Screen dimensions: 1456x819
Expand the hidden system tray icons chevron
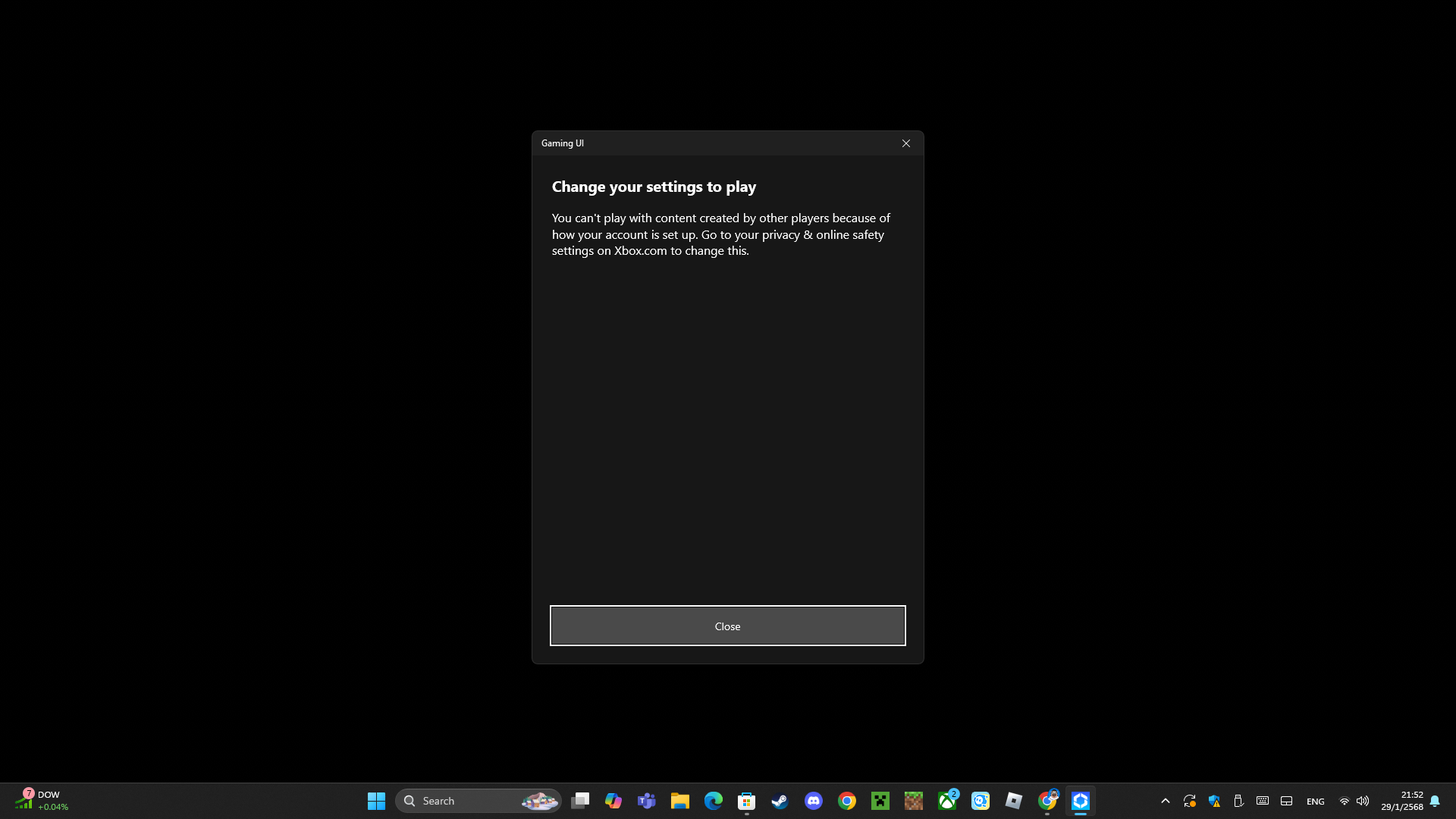(1166, 801)
